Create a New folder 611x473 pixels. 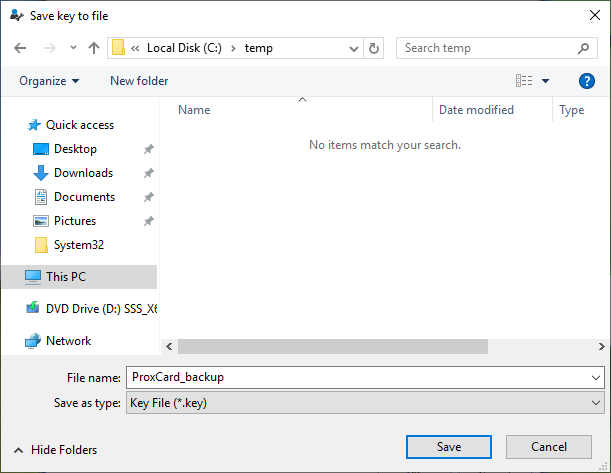(139, 81)
